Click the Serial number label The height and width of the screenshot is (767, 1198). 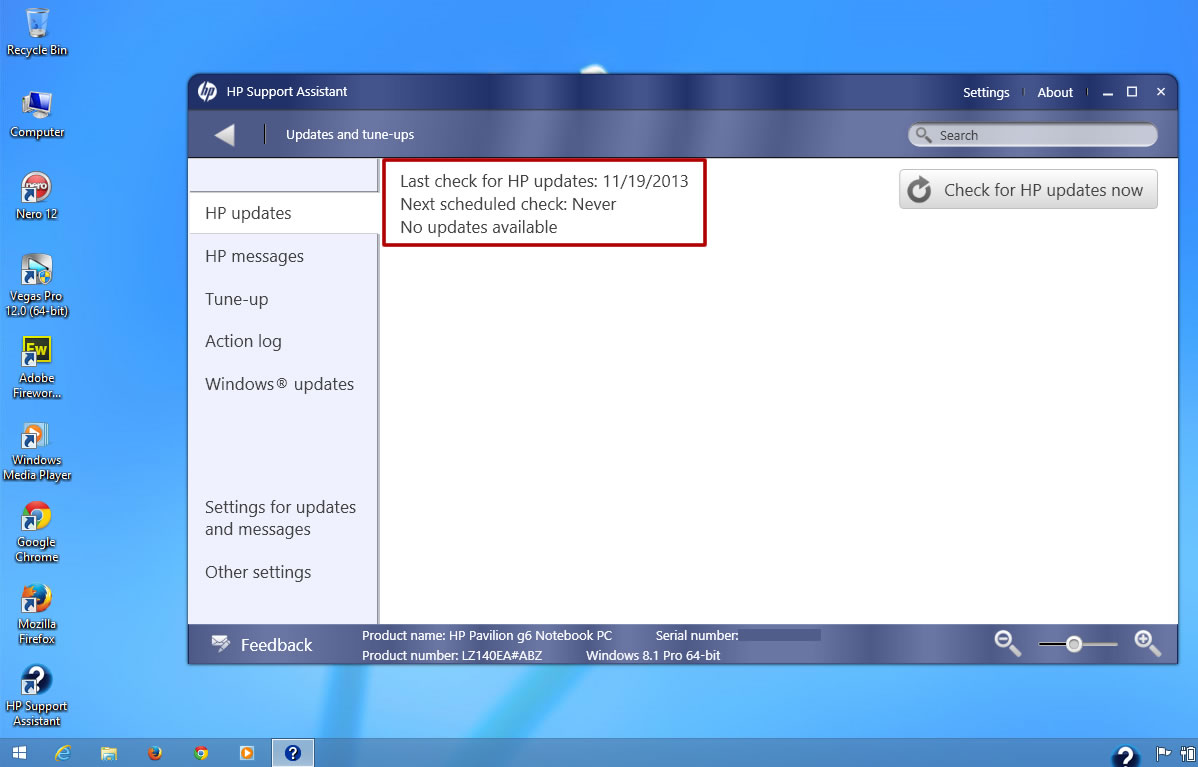697,636
